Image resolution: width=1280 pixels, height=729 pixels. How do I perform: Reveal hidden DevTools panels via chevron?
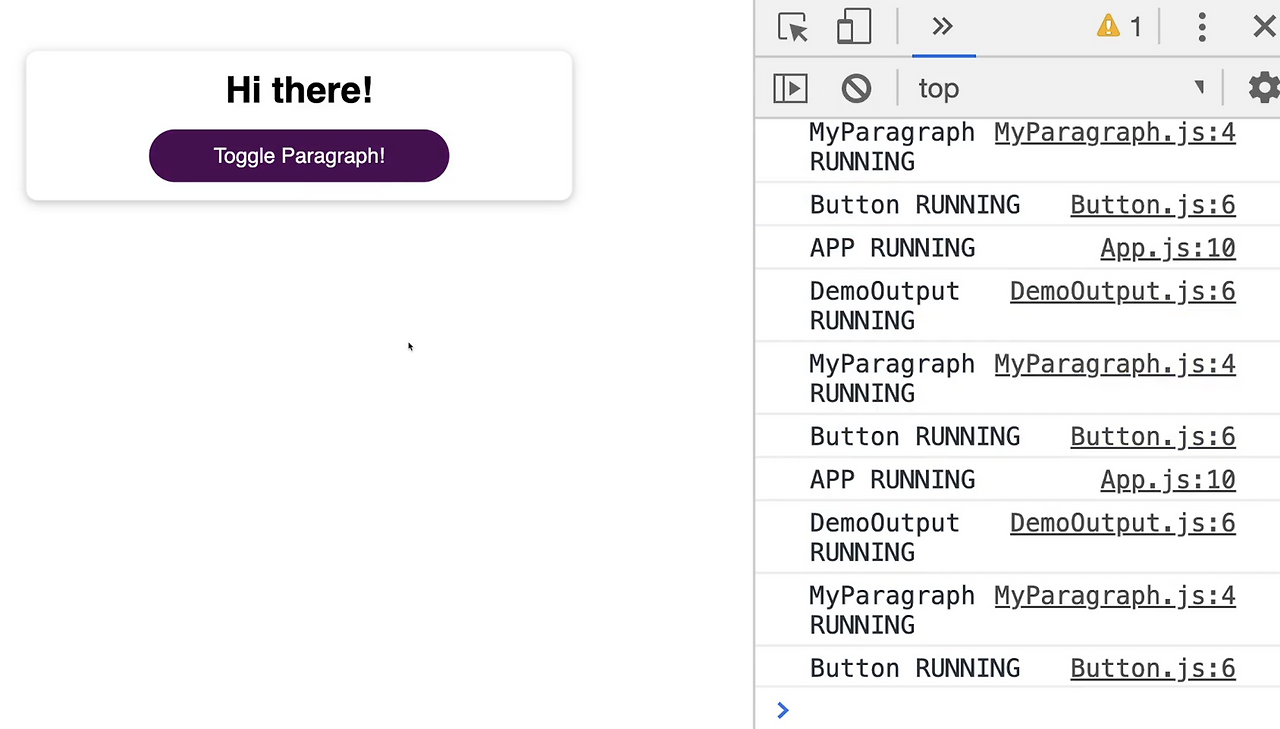coord(942,27)
